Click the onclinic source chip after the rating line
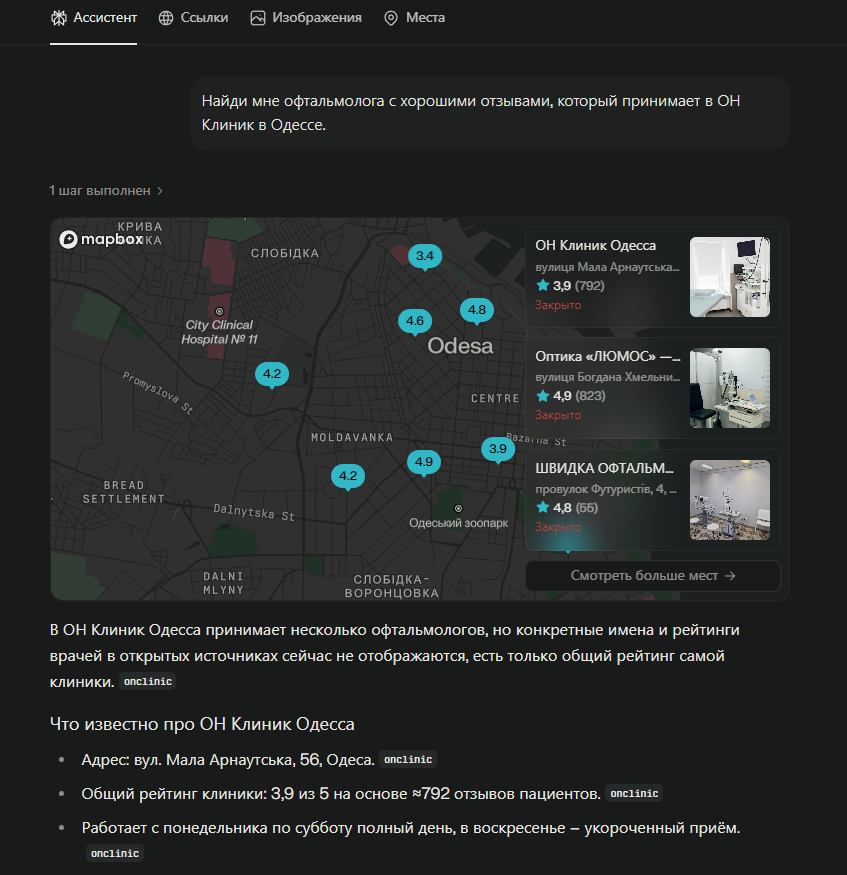Screen dimensions: 847x875 [x=634, y=794]
